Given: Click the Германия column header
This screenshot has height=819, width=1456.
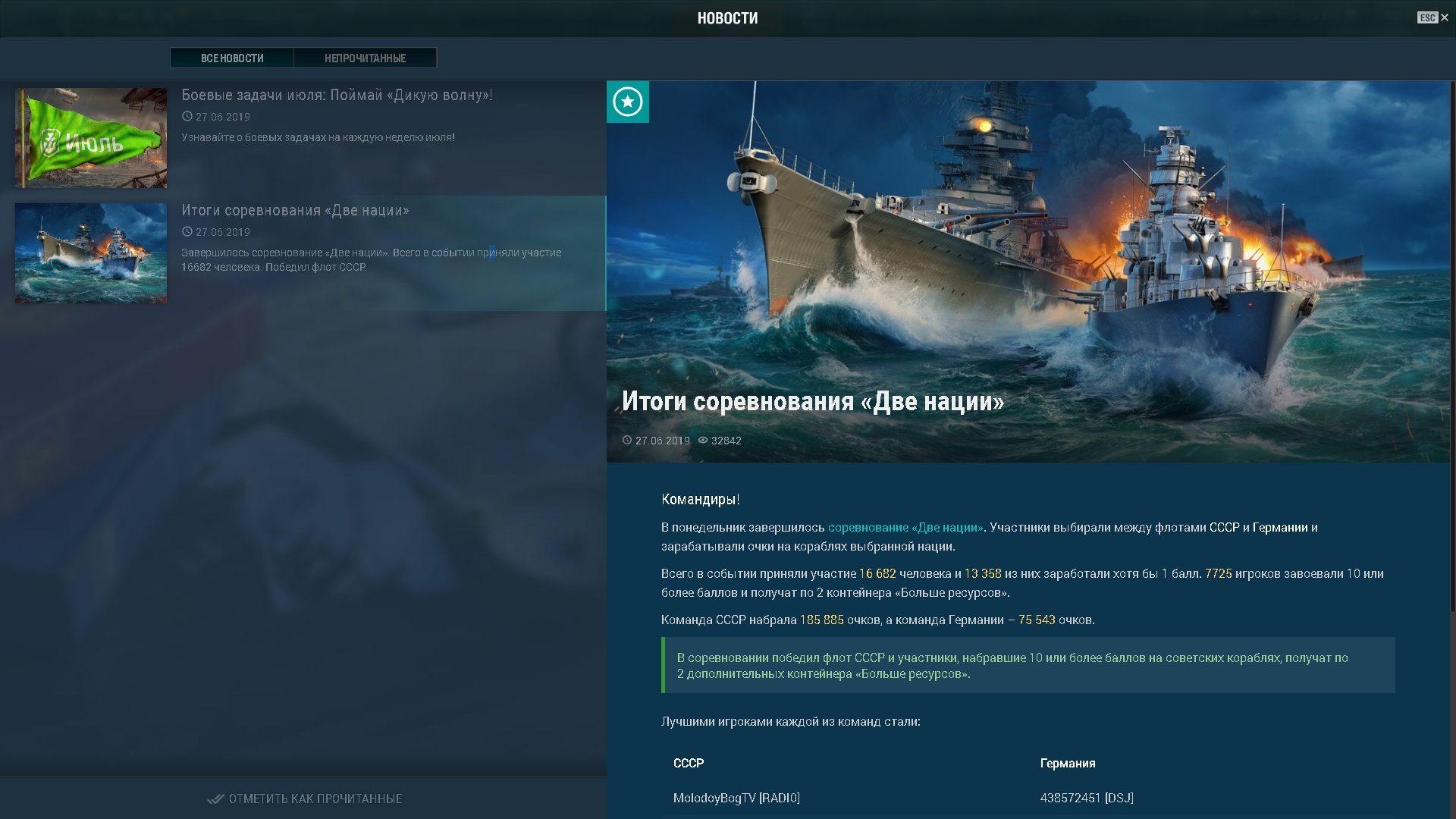Looking at the screenshot, I should point(1068,764).
